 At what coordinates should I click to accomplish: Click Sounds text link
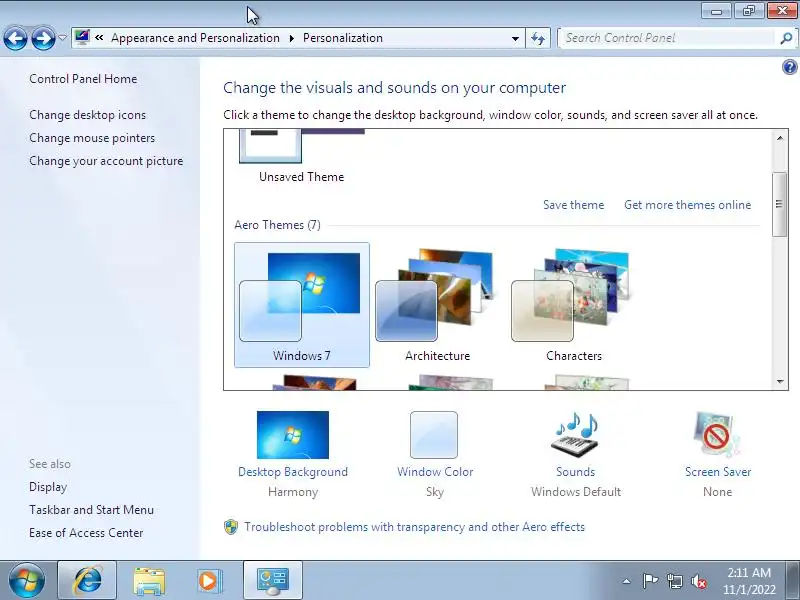576,472
